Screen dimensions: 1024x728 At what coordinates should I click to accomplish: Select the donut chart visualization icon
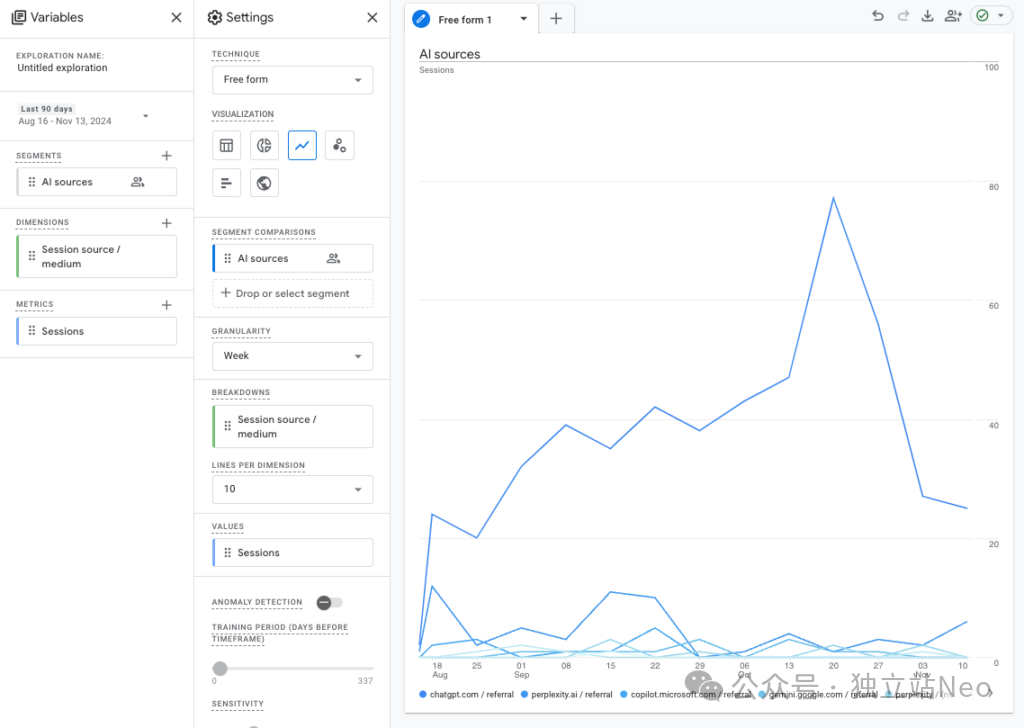click(264, 145)
